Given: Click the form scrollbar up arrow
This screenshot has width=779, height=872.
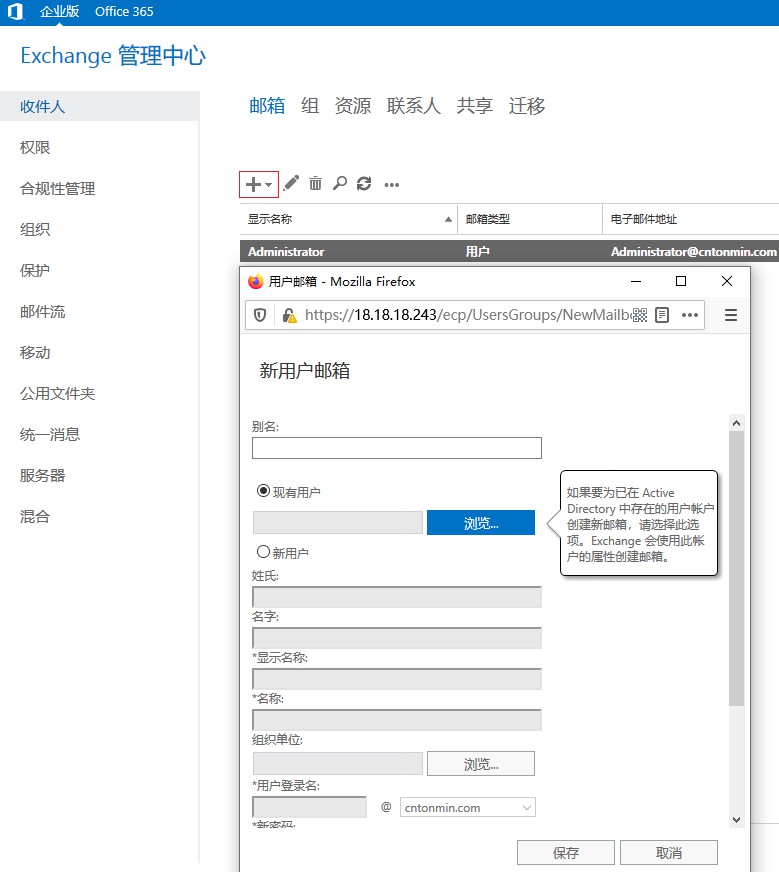Looking at the screenshot, I should point(736,423).
